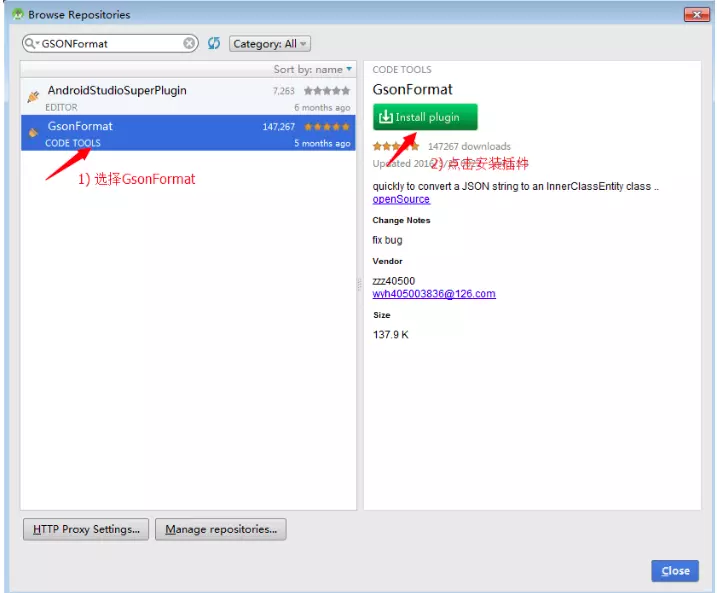Open HTTP Proxy Settings
The image size is (717, 593).
click(86, 529)
